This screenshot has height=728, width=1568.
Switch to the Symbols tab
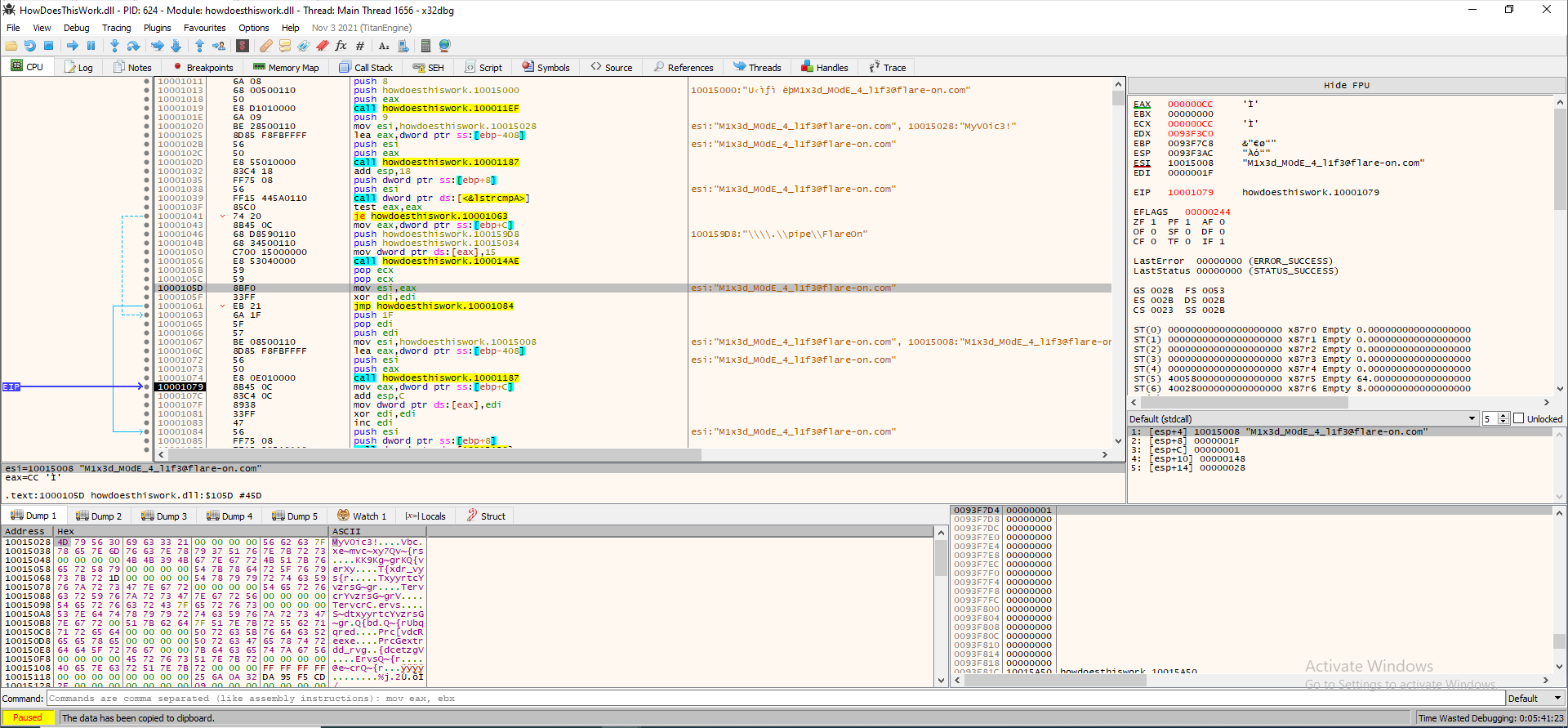coord(546,67)
